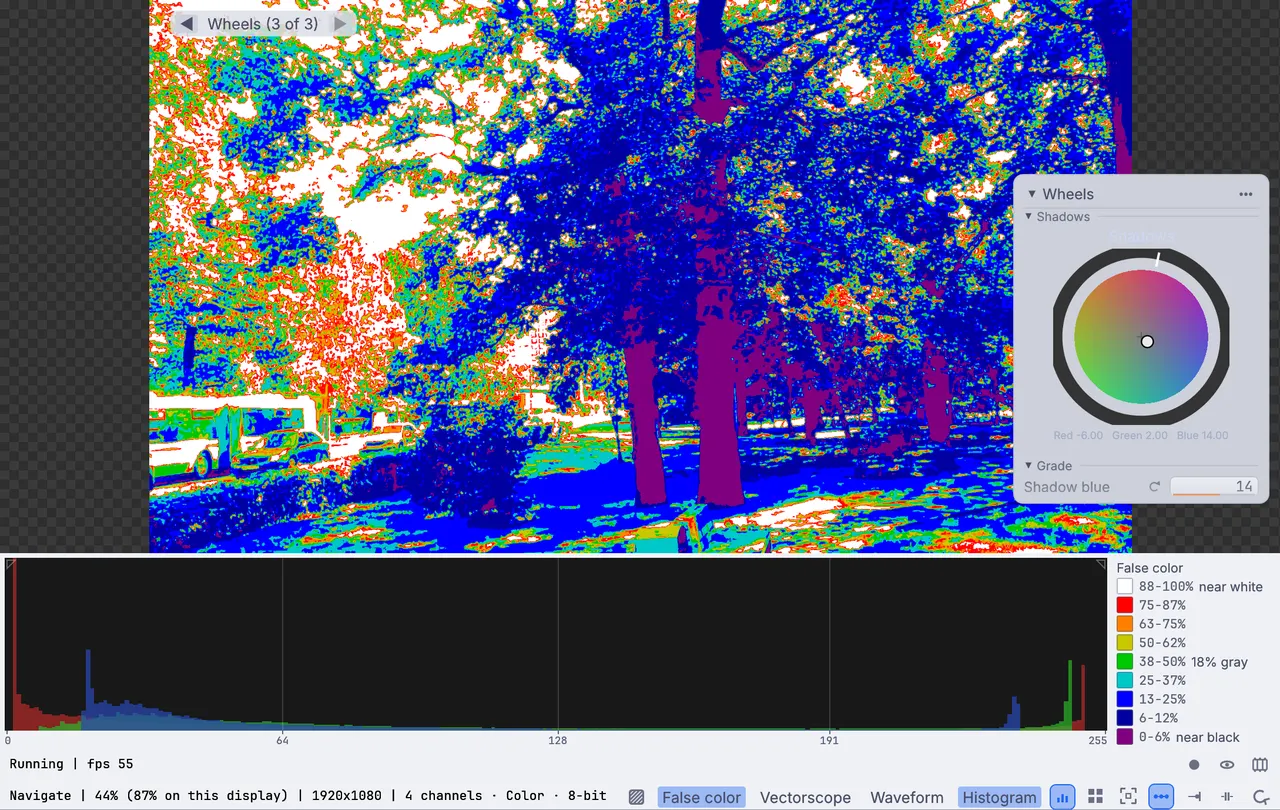
Task: Click the 88-100% near white swatch
Action: pyautogui.click(x=1125, y=587)
